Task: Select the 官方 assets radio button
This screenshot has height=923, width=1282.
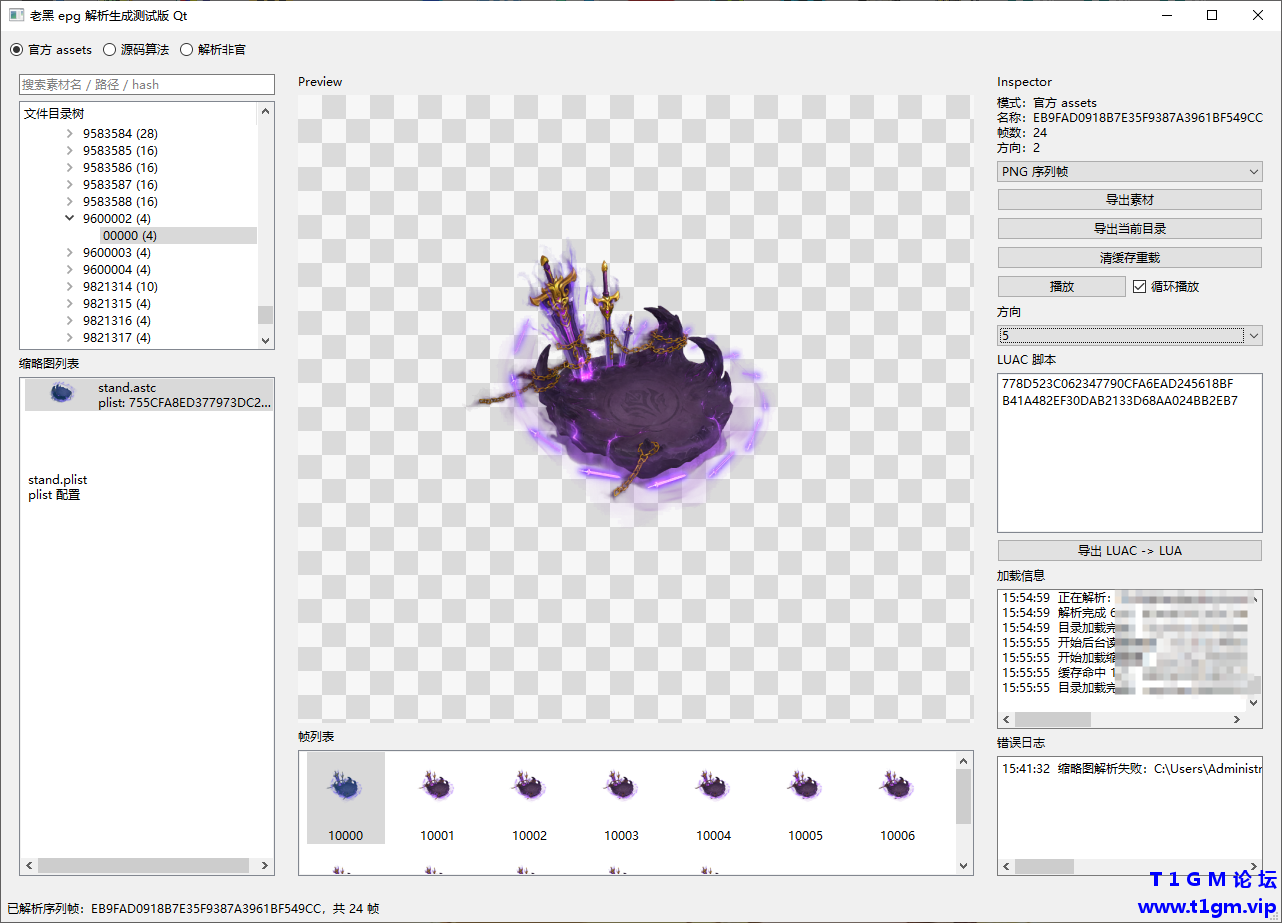Action: [51, 50]
